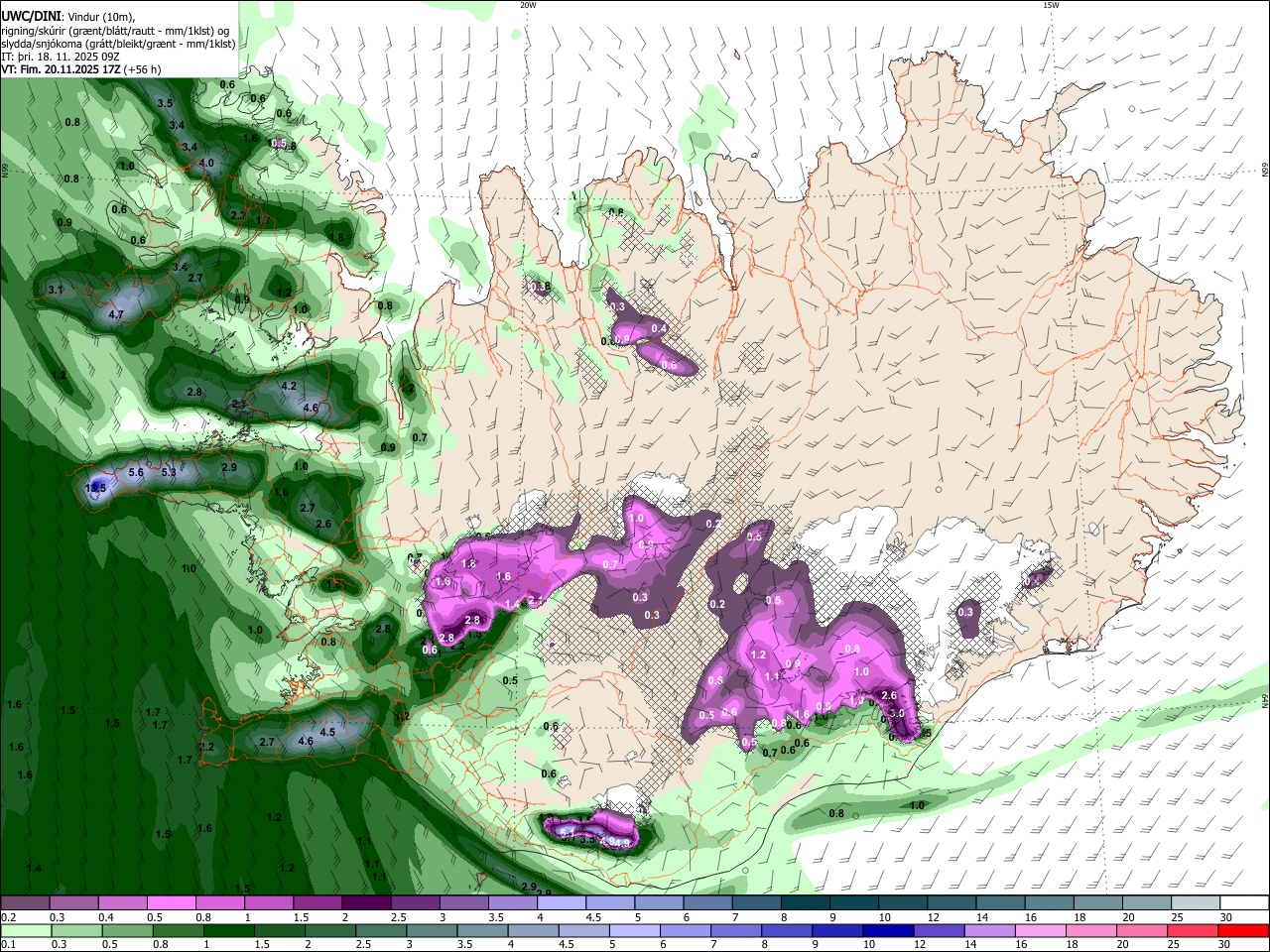Click the upper legend swatch between 0.2 and 0.3
Screen dimensions: 1270x952
25,903
